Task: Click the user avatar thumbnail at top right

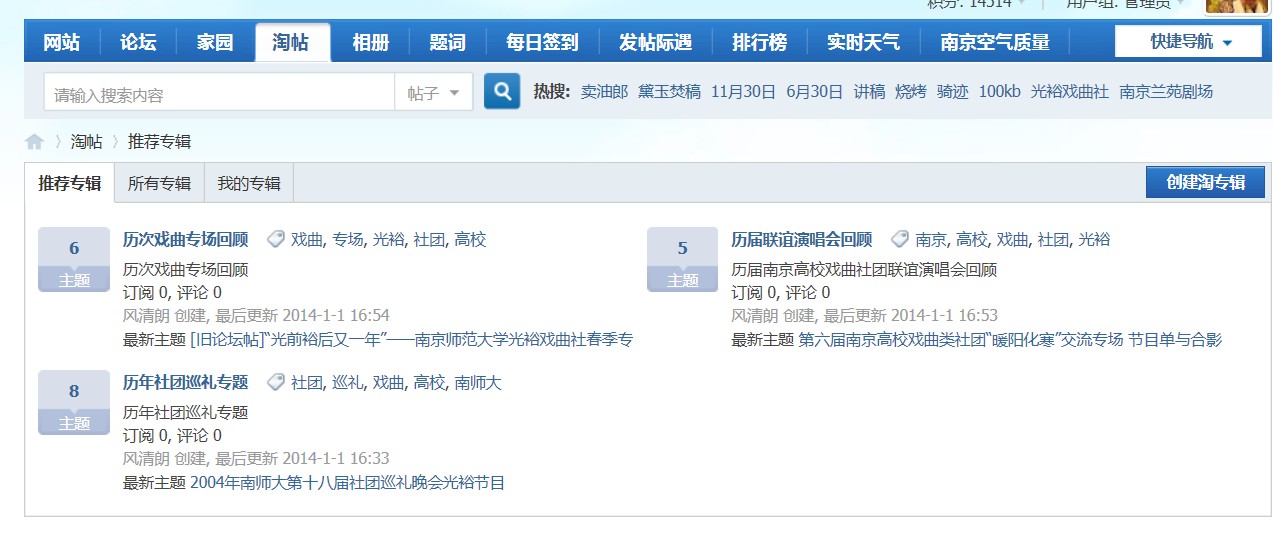Action: pyautogui.click(x=1238, y=5)
